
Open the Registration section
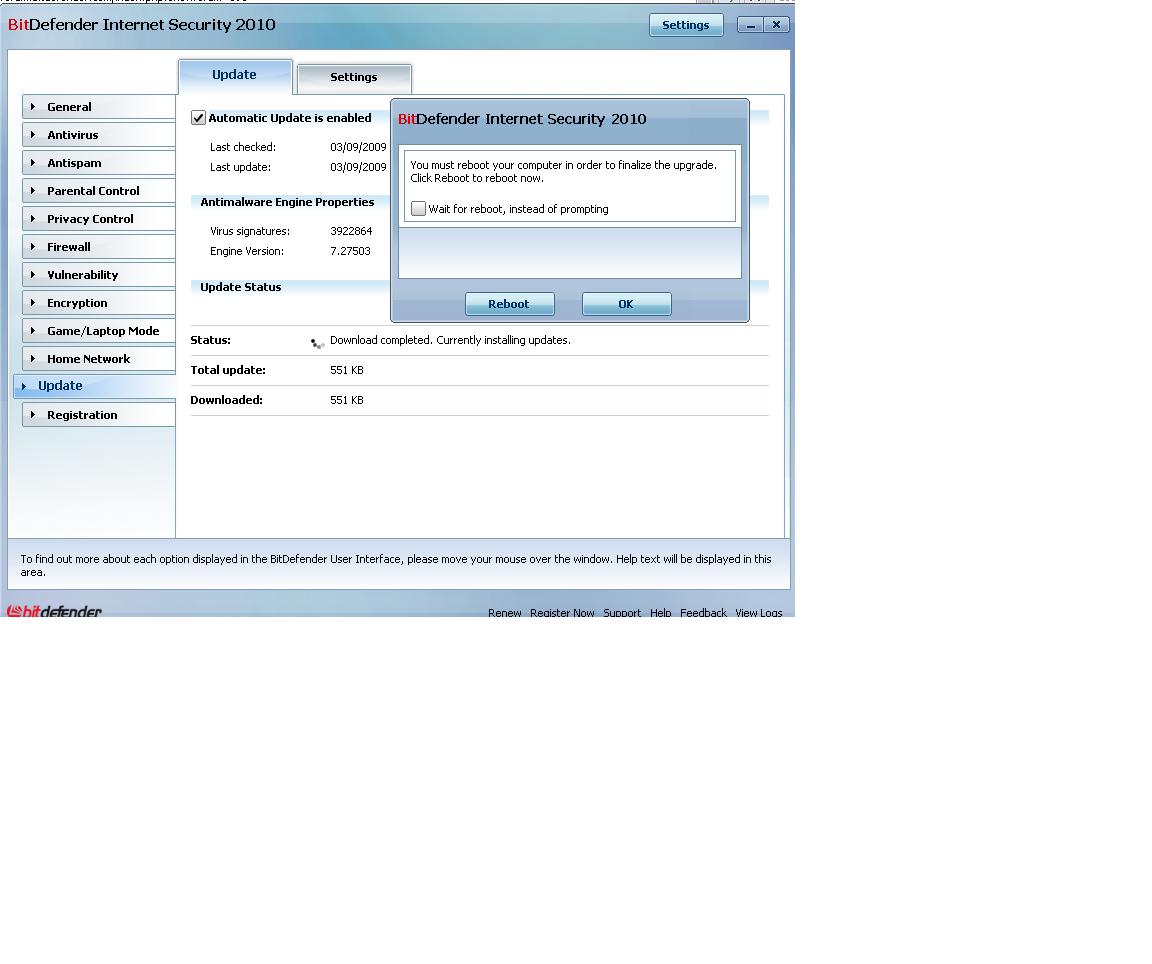click(x=98, y=414)
